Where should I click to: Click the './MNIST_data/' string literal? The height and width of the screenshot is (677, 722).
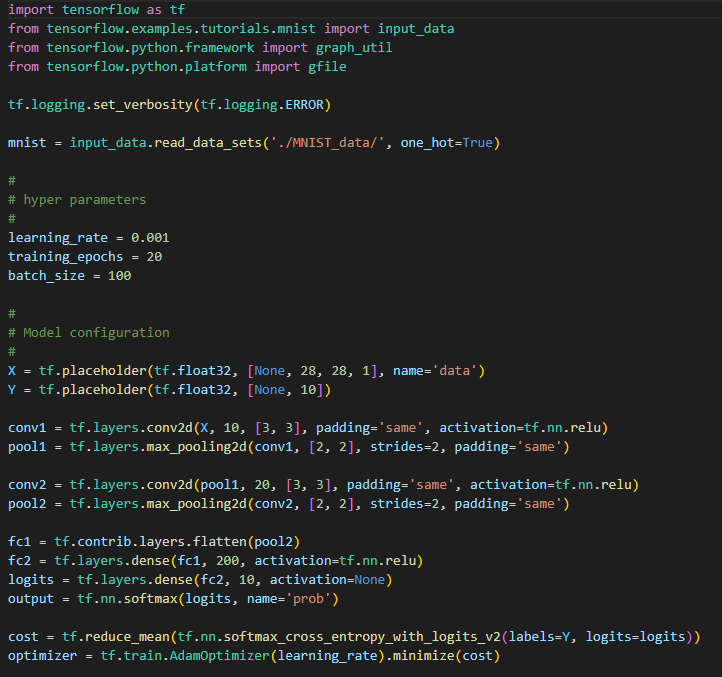click(327, 143)
